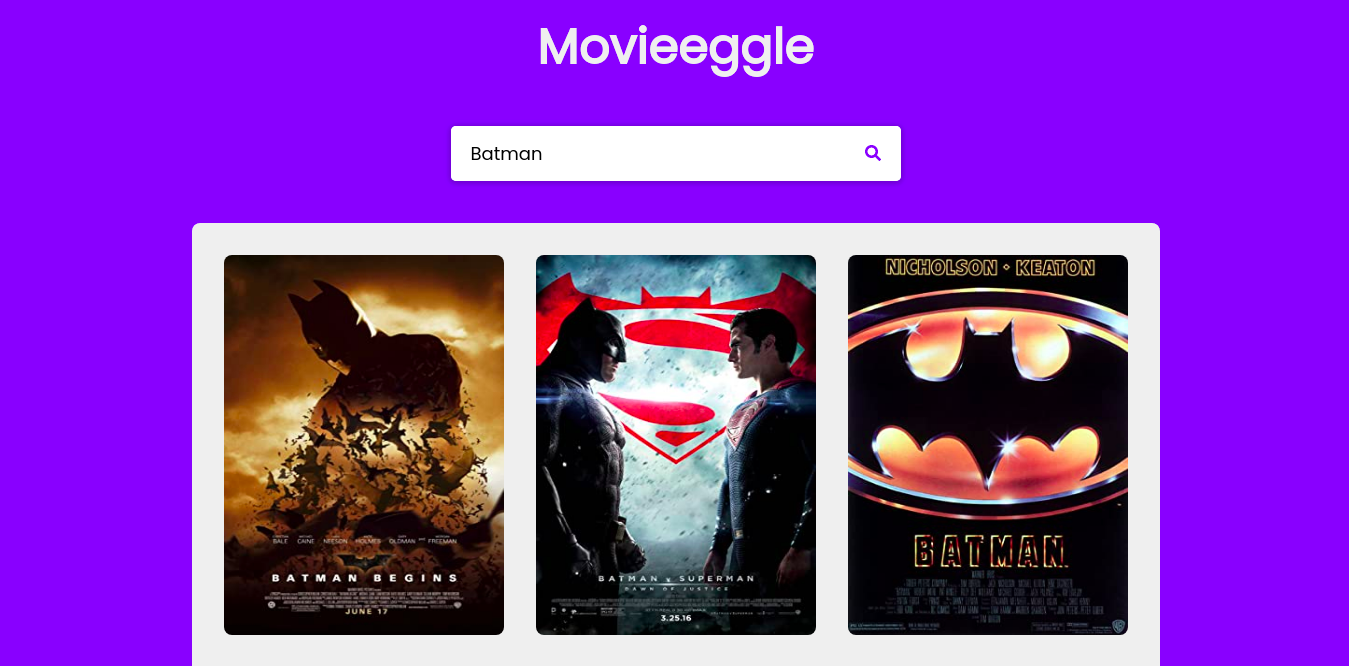Click the "JUNE 17" release date text

[364, 611]
